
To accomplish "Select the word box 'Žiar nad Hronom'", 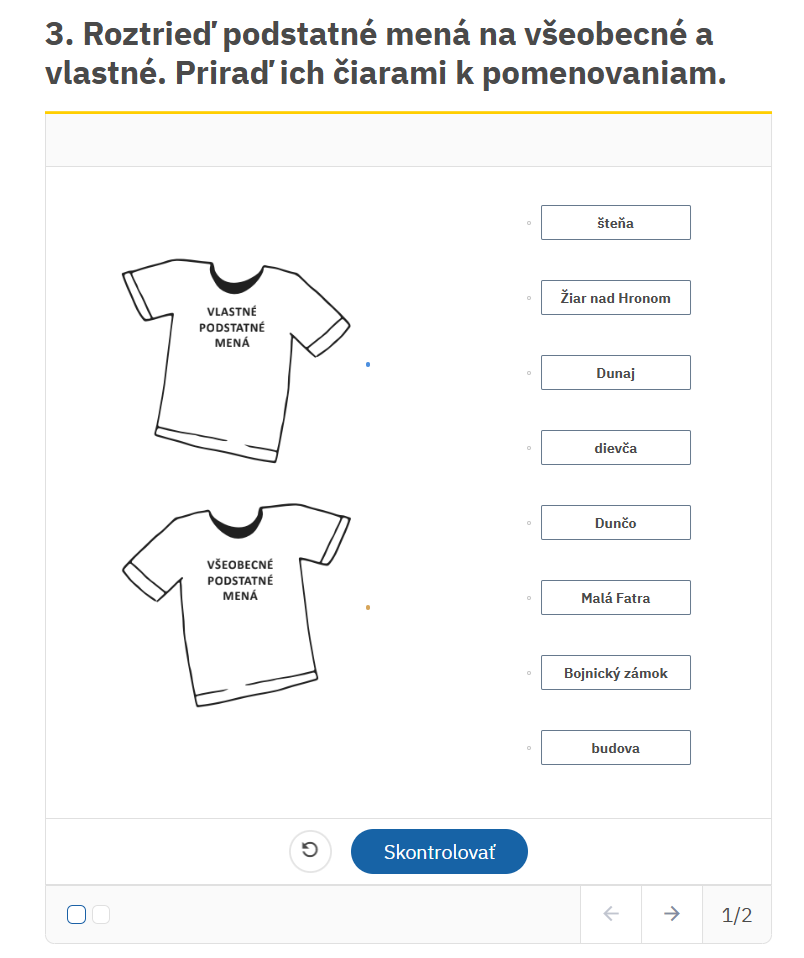I will coord(616,298).
